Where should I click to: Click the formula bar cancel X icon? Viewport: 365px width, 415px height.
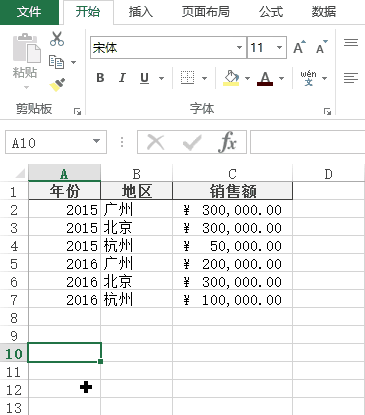(x=156, y=143)
